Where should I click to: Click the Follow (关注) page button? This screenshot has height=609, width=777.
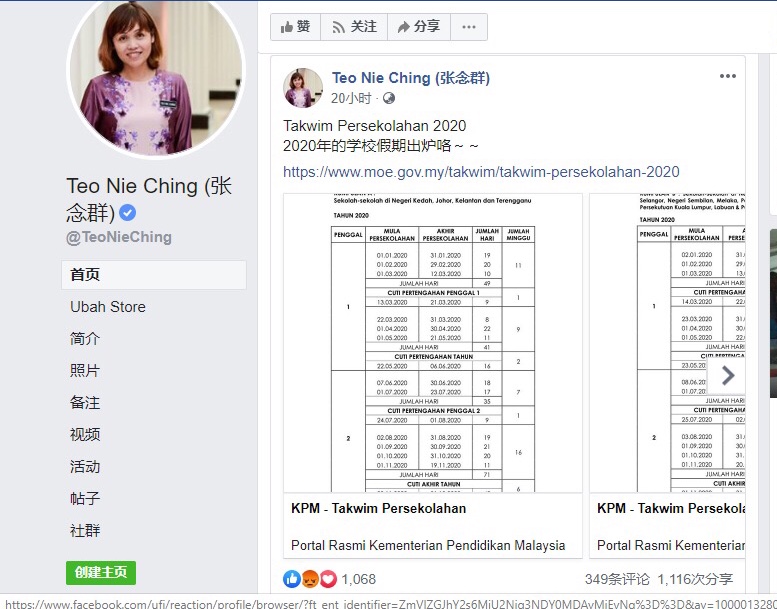[x=354, y=27]
